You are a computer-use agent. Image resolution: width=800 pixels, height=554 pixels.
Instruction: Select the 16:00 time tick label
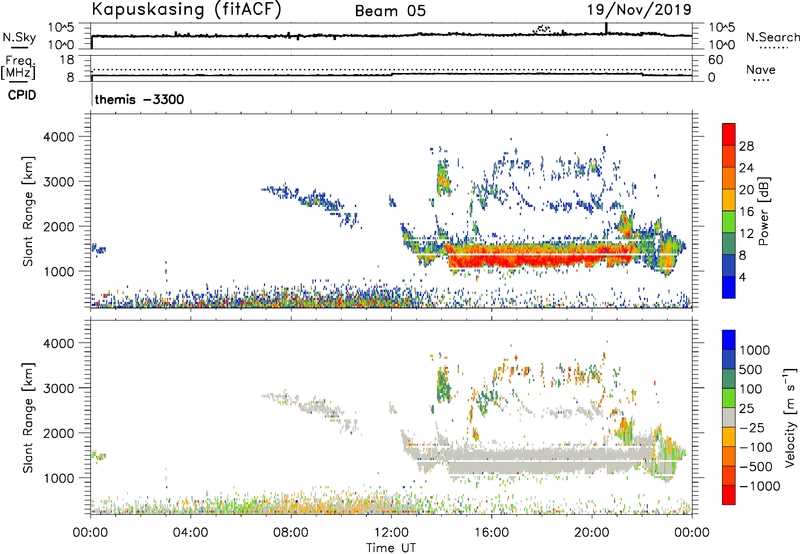tap(491, 533)
